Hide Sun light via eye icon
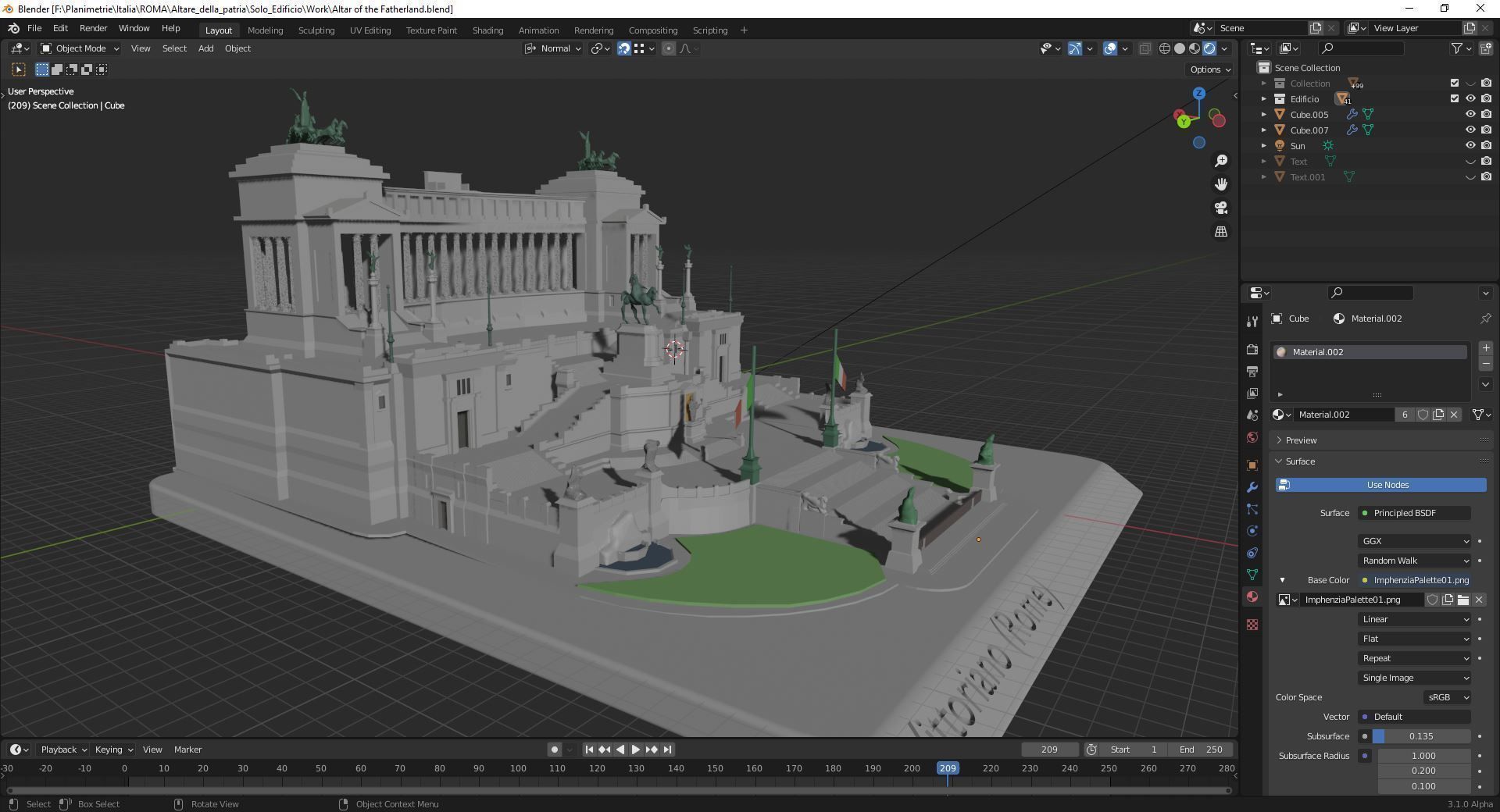 [x=1470, y=146]
